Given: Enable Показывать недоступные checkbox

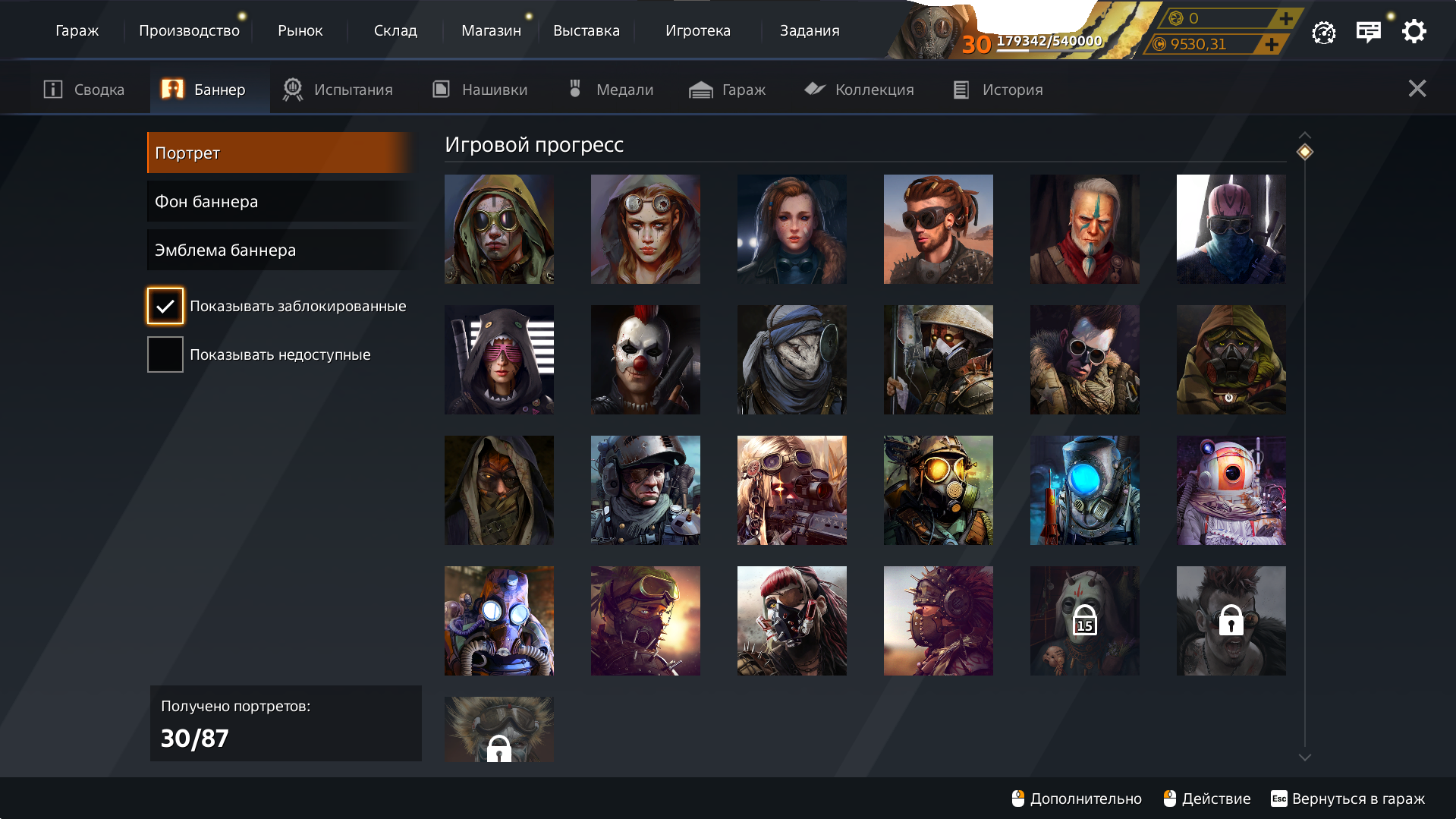Looking at the screenshot, I should point(165,354).
